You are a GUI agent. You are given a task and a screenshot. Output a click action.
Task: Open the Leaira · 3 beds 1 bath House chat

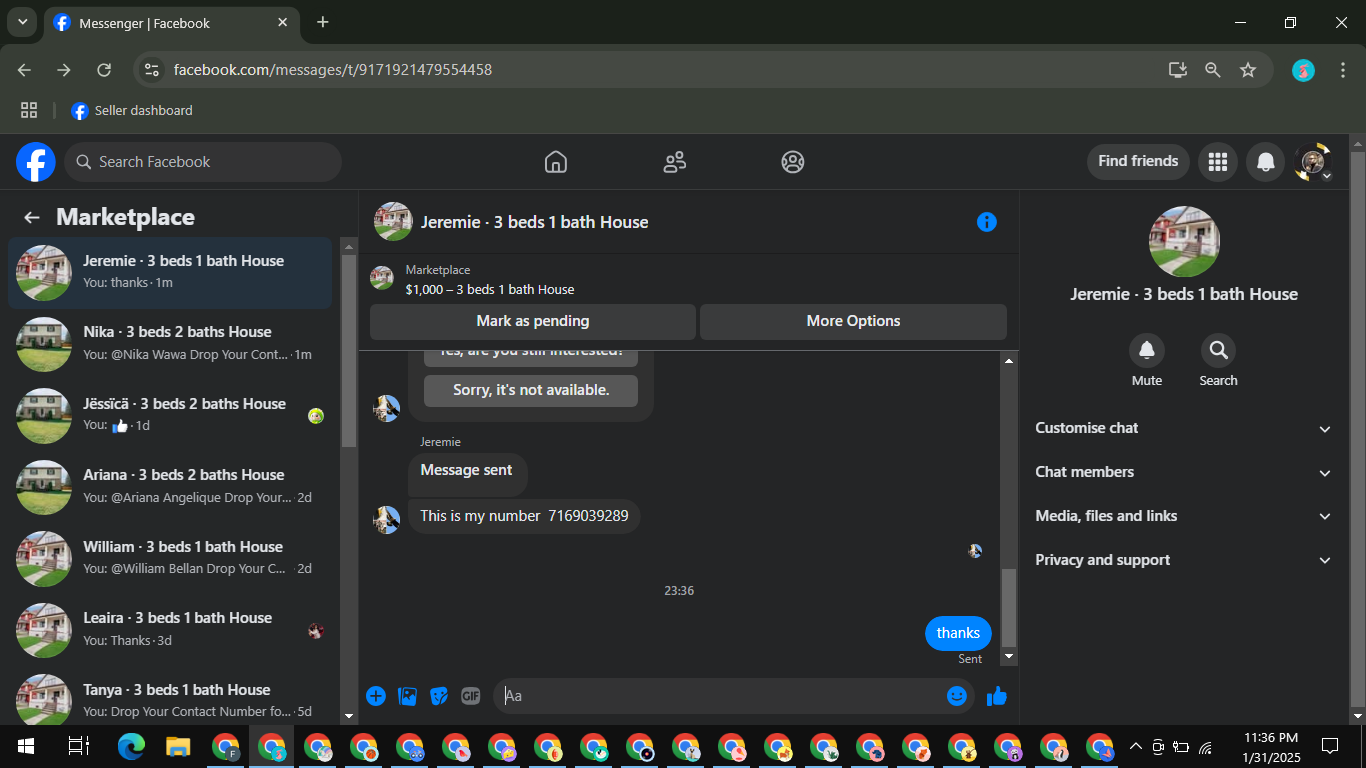click(x=170, y=630)
